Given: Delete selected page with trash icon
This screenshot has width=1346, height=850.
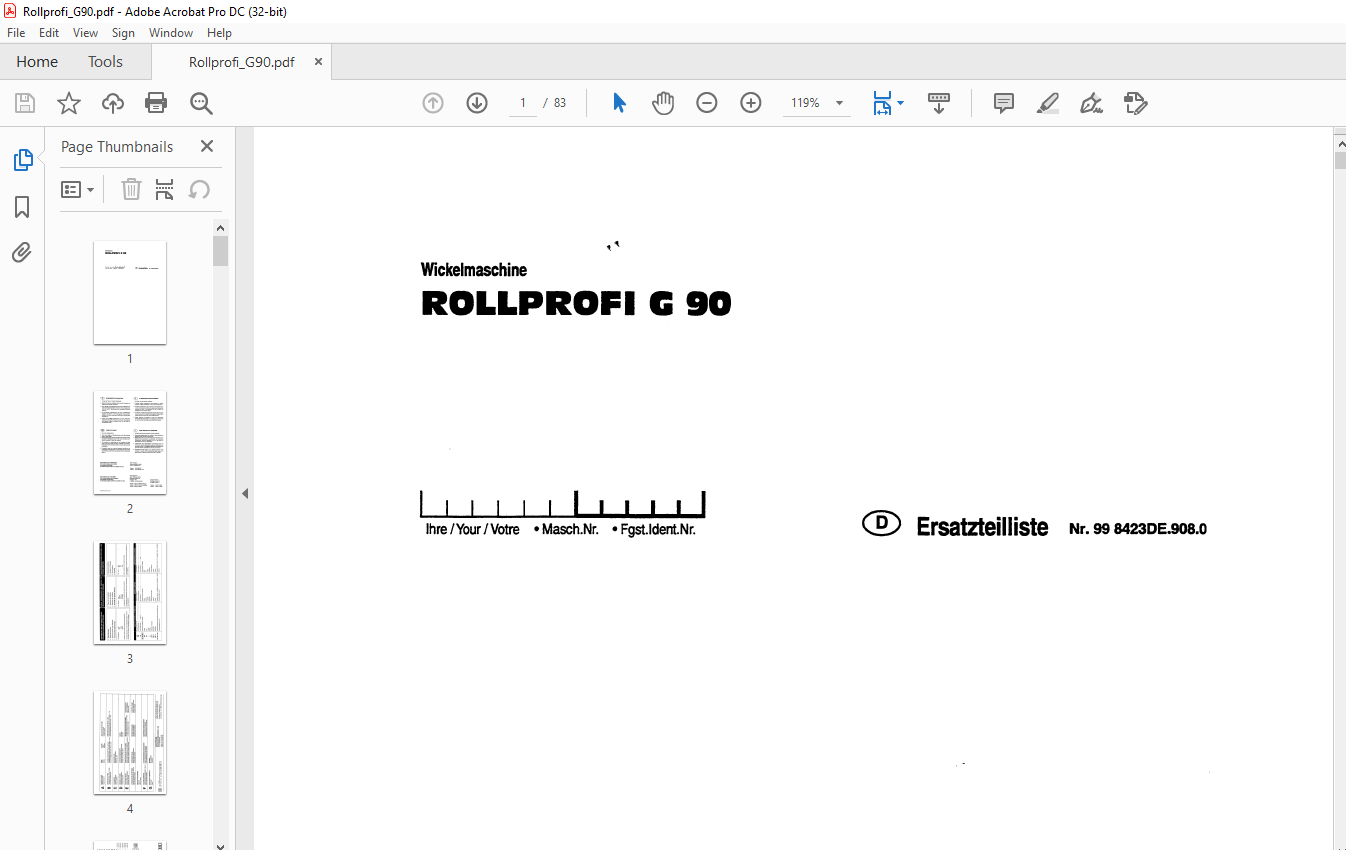Looking at the screenshot, I should point(131,189).
